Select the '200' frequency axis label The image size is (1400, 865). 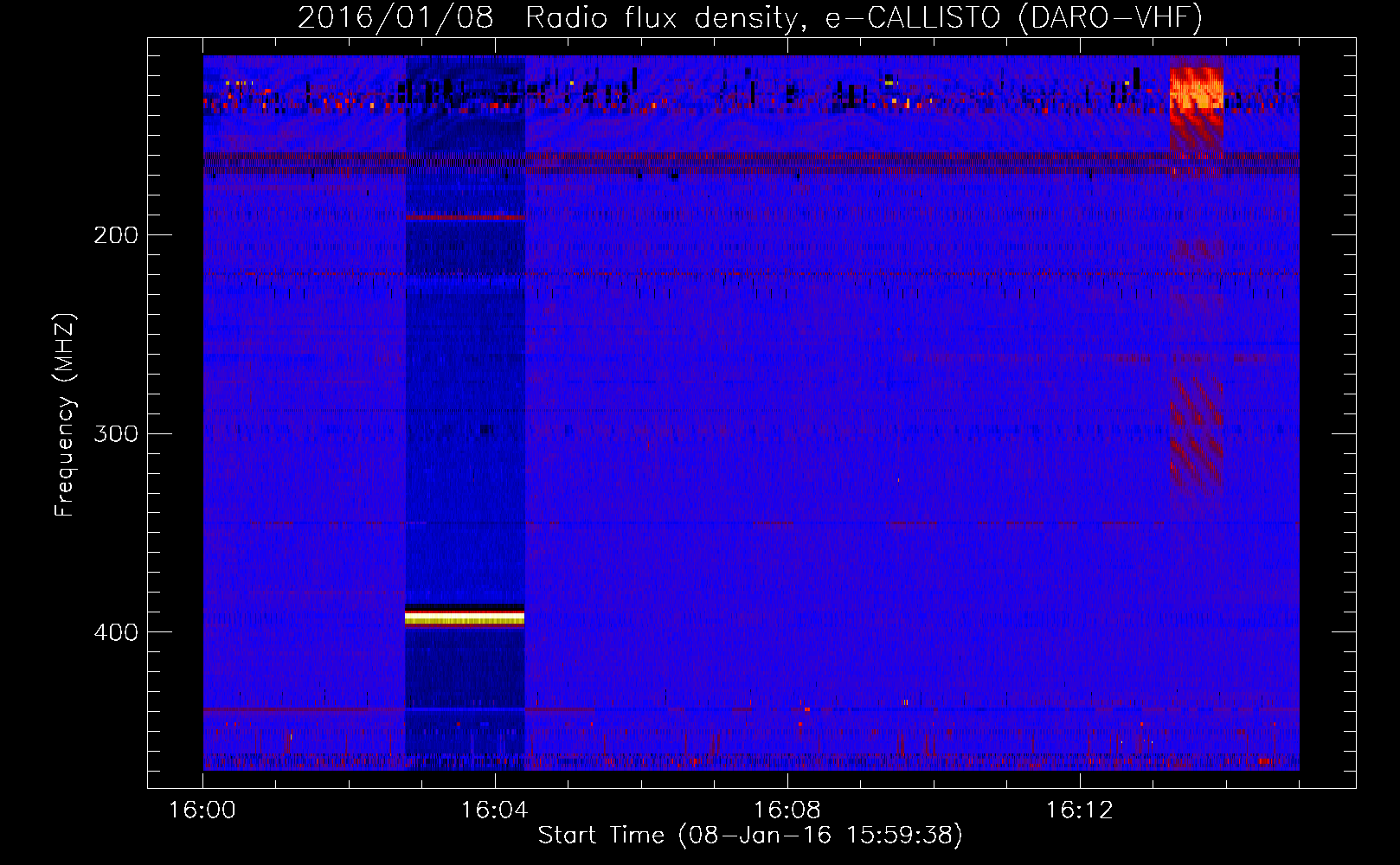[x=116, y=235]
